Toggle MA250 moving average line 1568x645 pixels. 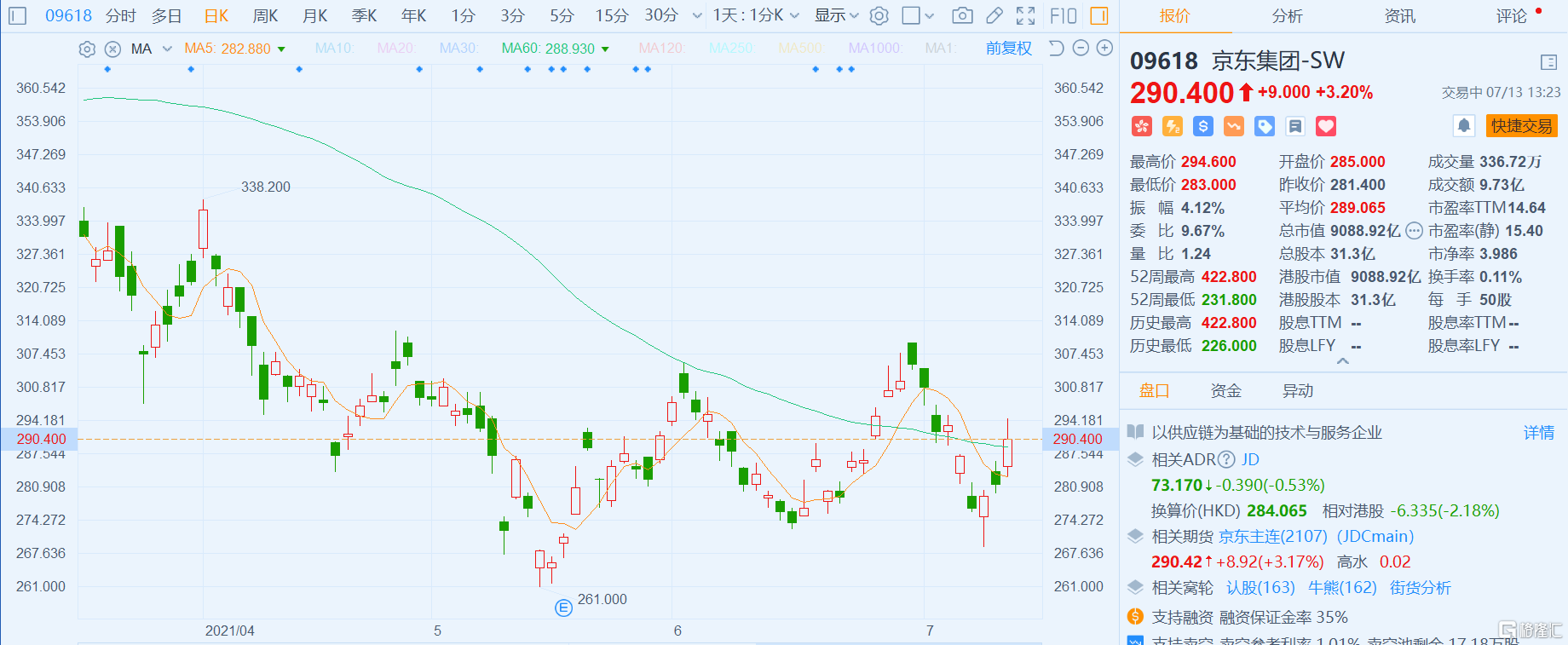732,49
